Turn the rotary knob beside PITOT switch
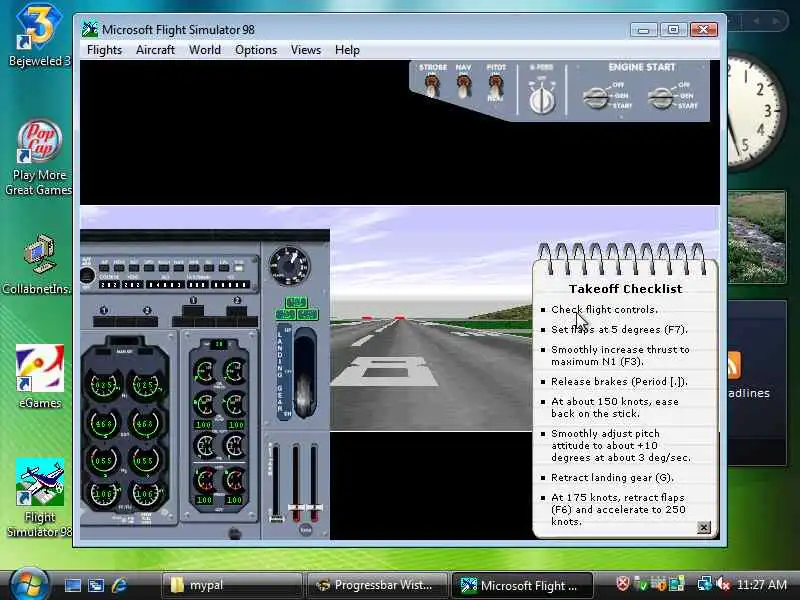 tap(542, 99)
